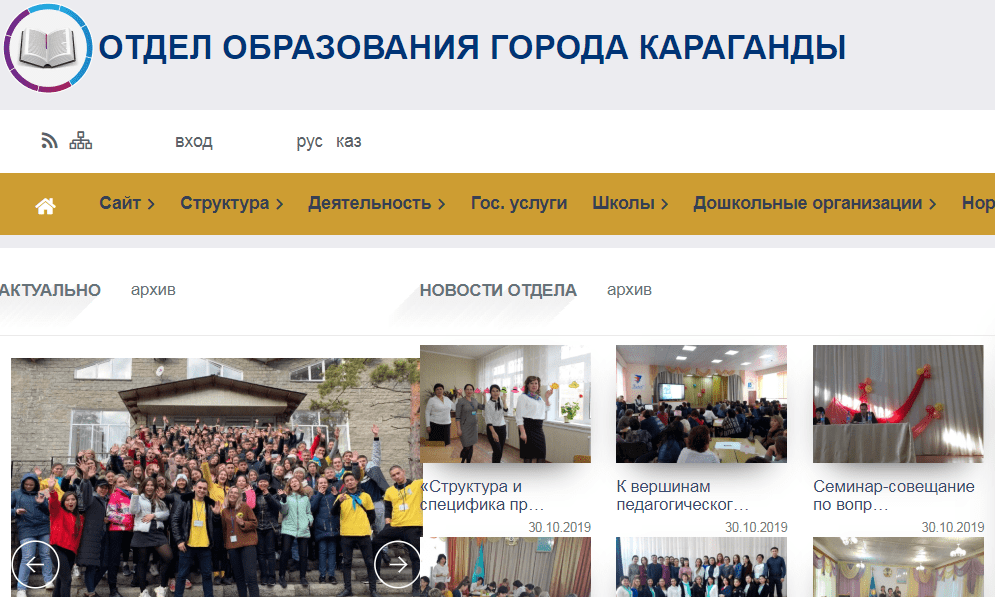This screenshot has width=995, height=597.
Task: Click the left carousel arrow
Action: point(36,563)
